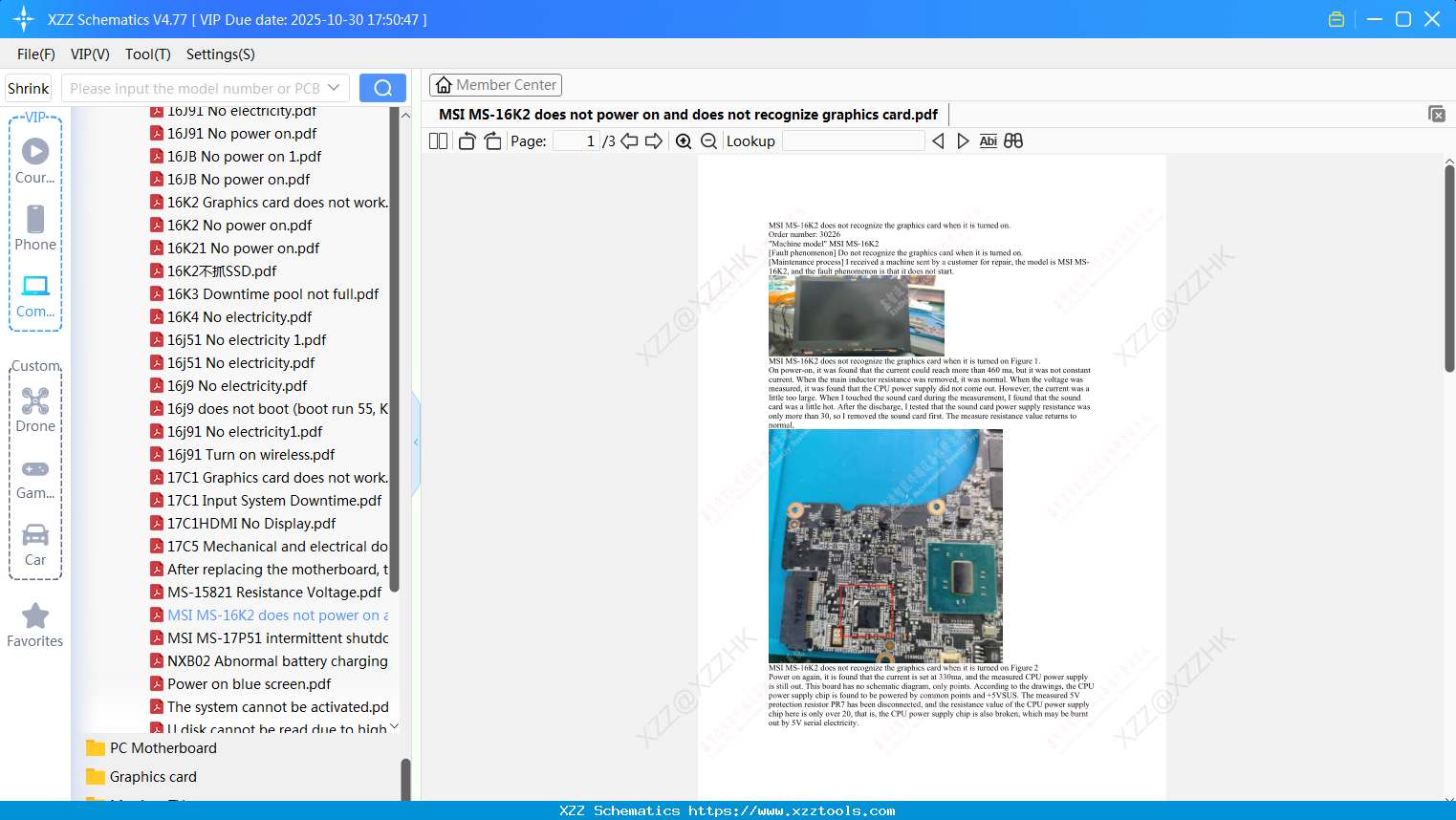Zoom out of the document
The height and width of the screenshot is (820, 1456).
708,141
